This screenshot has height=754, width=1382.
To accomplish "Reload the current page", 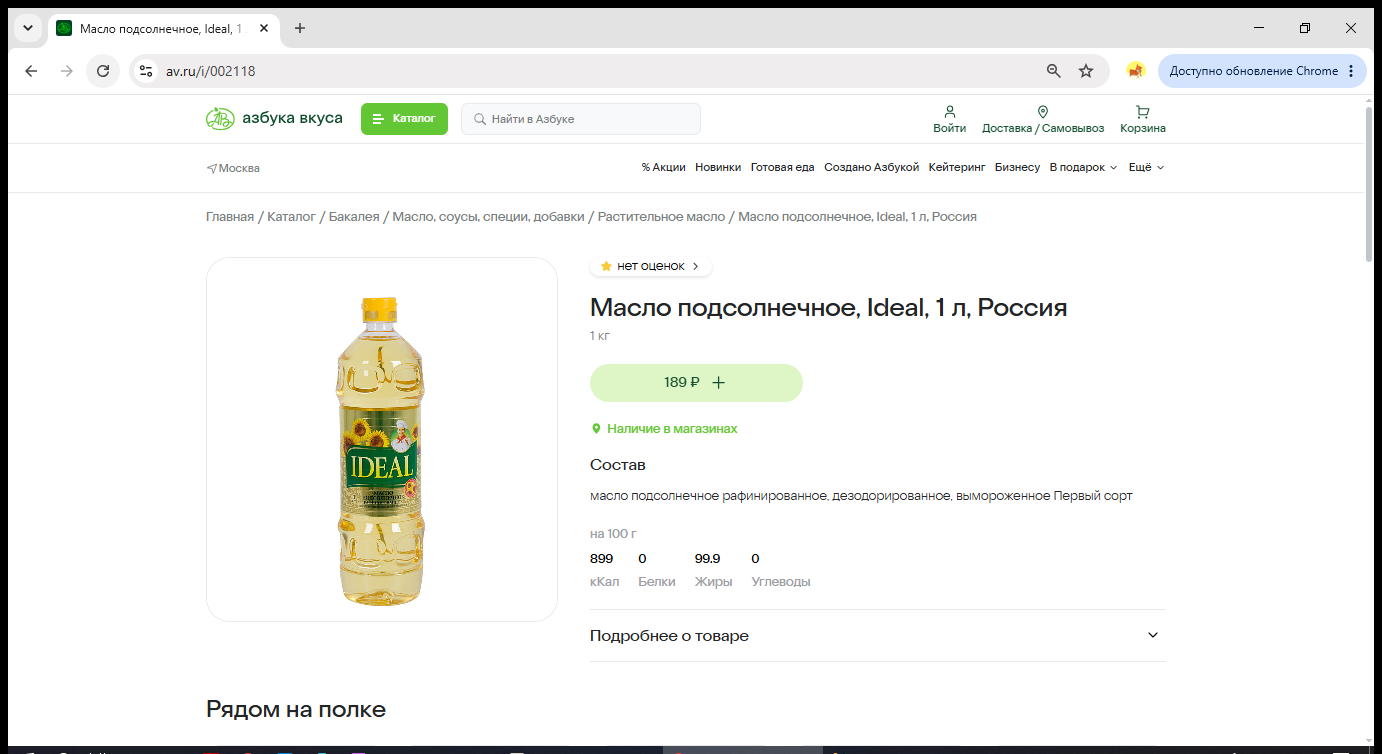I will coord(103,71).
